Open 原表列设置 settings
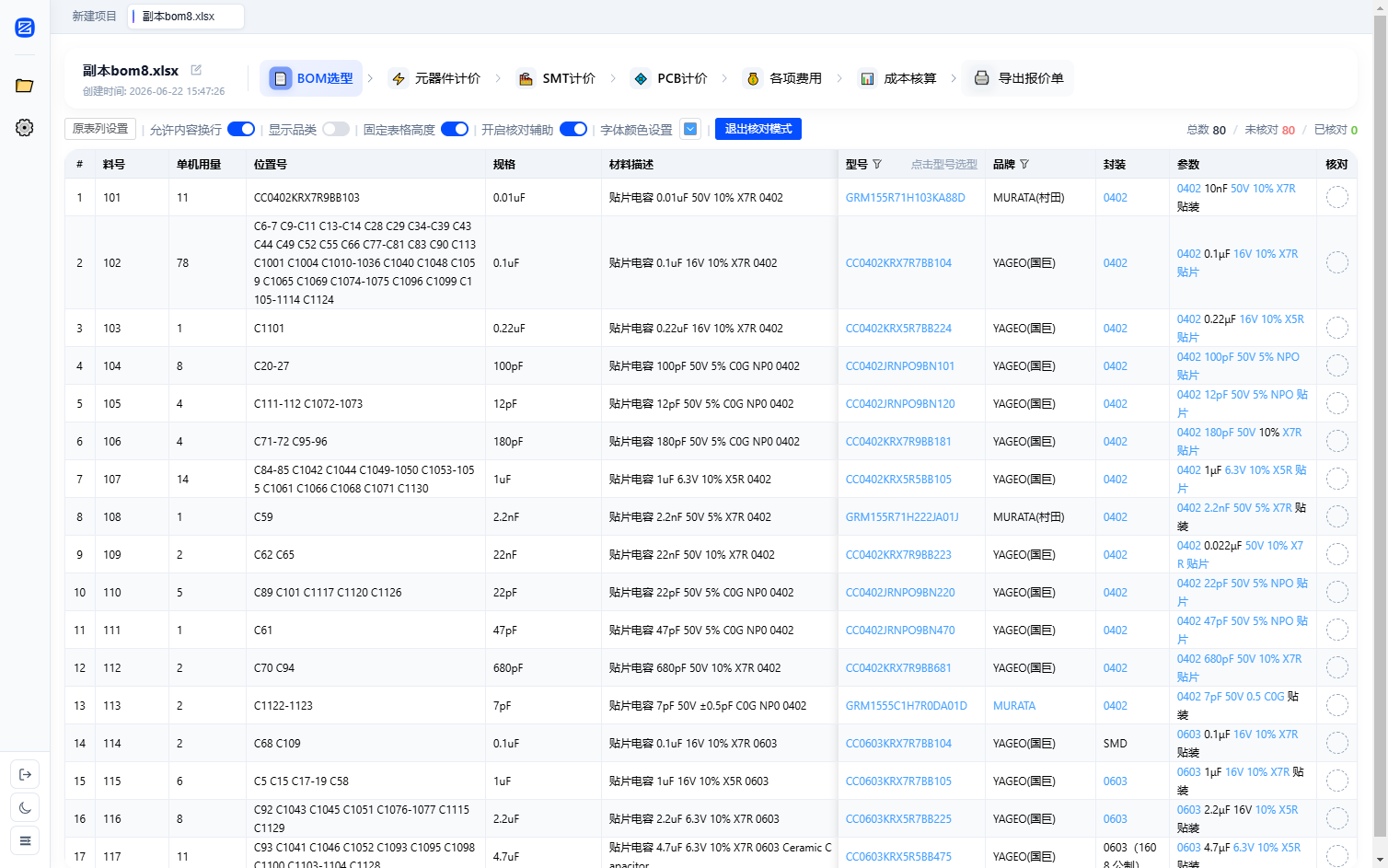The width and height of the screenshot is (1388, 868). pyautogui.click(x=100, y=129)
